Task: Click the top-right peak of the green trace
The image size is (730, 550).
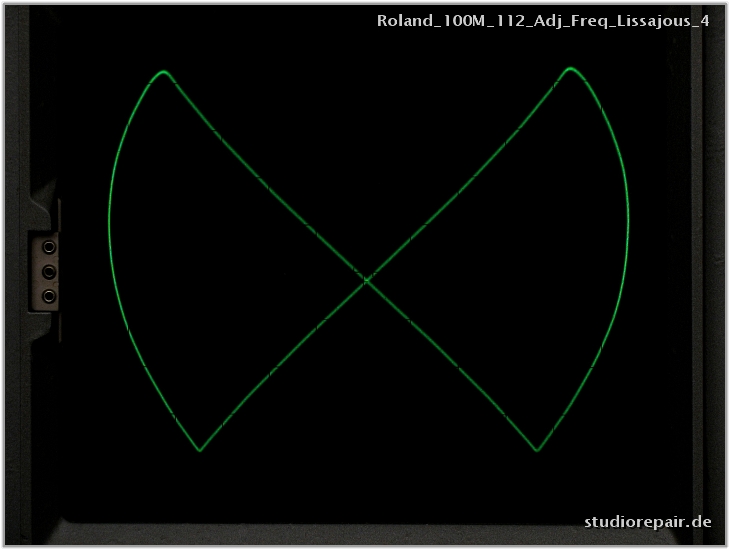Action: (x=570, y=69)
